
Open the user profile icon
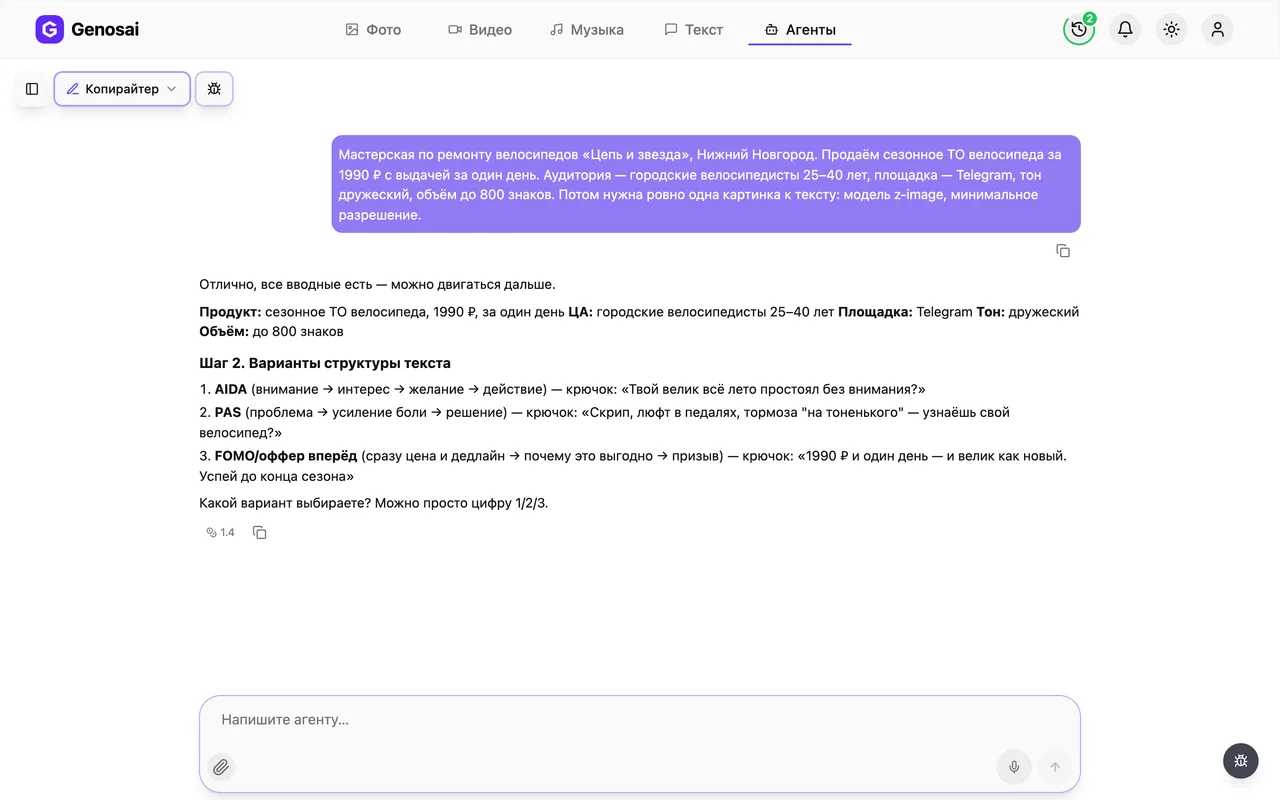[x=1217, y=30]
